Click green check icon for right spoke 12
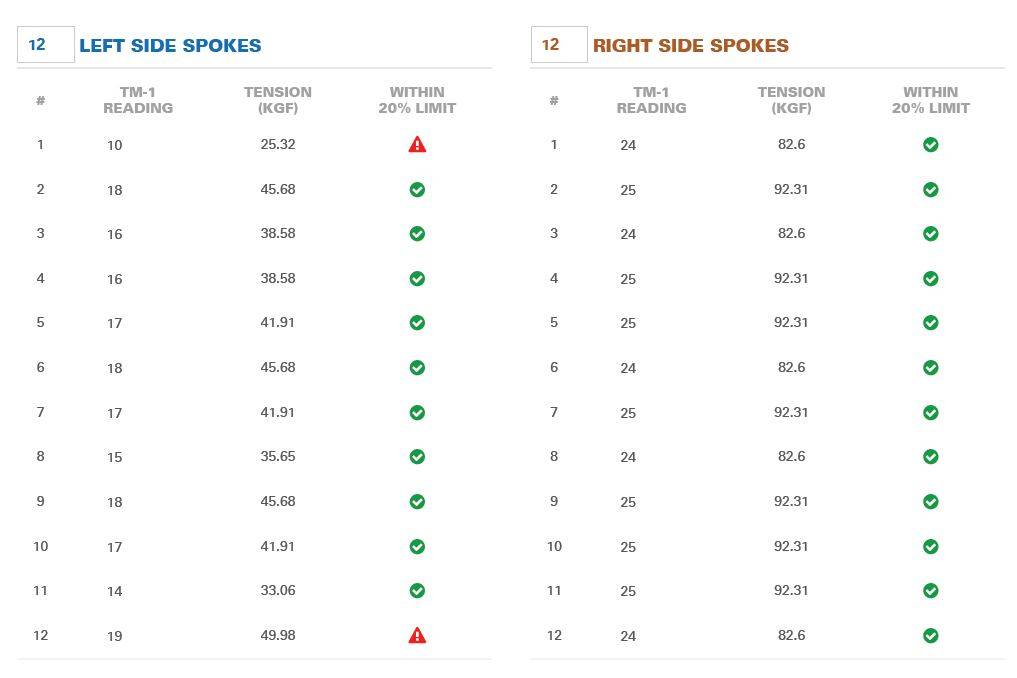 point(931,636)
